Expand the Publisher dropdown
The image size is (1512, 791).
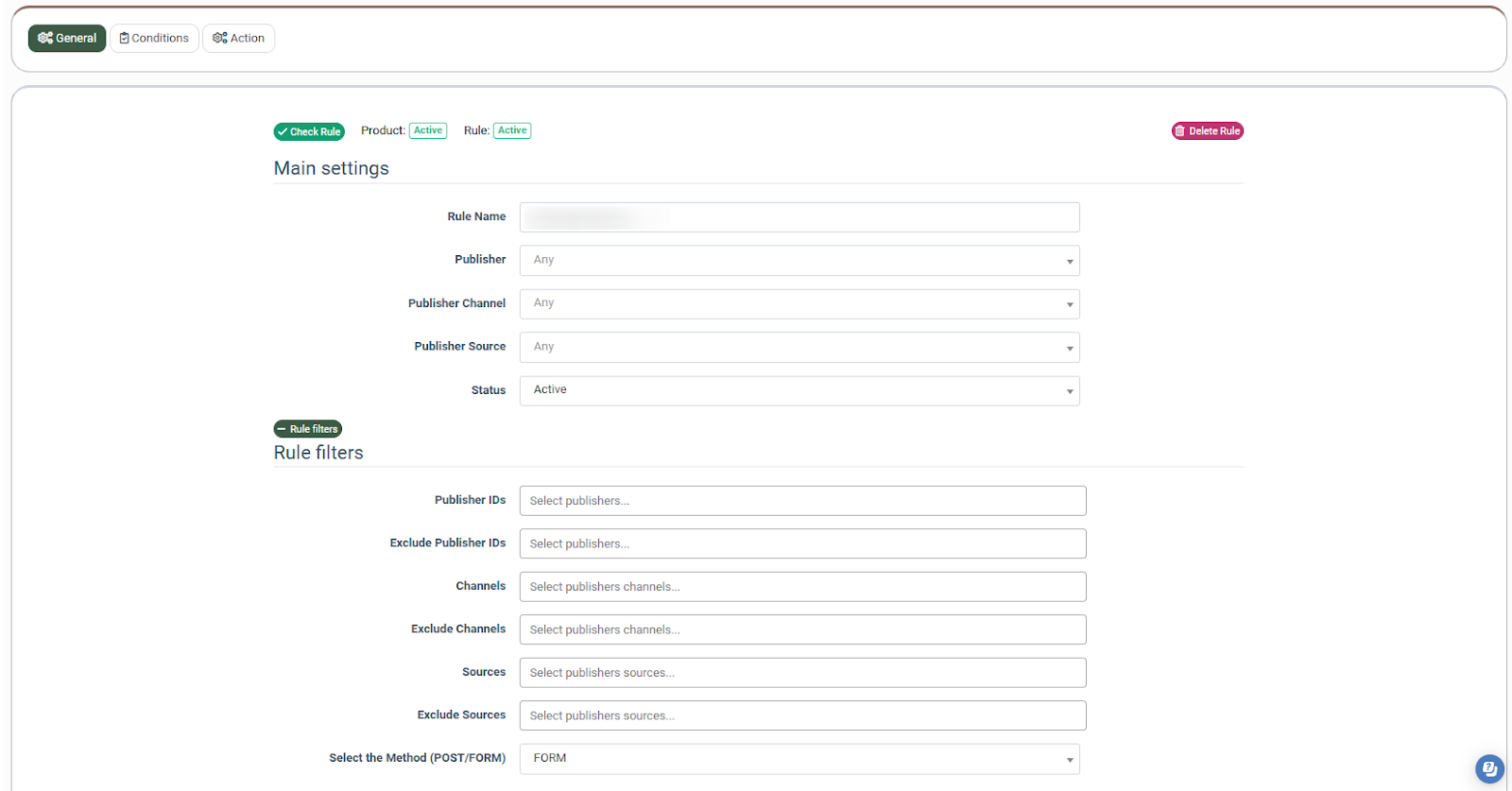799,261
